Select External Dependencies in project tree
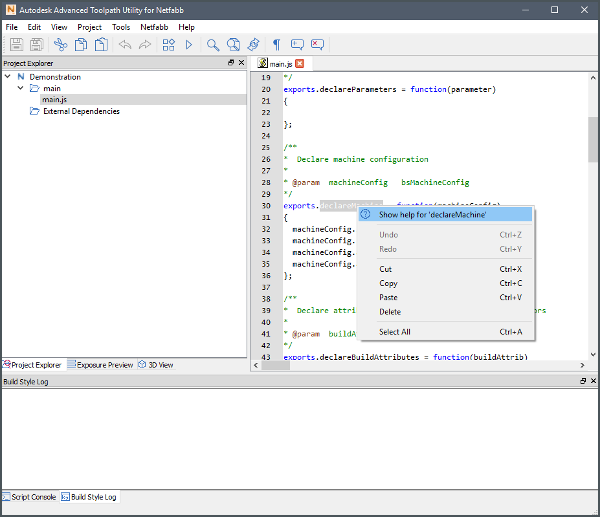Viewport: 600px width, 517px height. coord(81,111)
